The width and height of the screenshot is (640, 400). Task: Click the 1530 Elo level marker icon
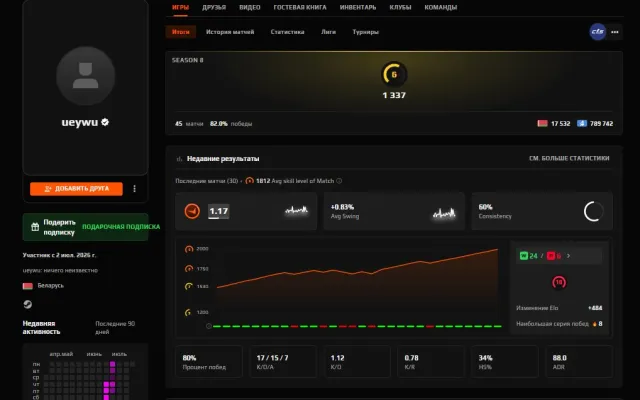point(189,287)
